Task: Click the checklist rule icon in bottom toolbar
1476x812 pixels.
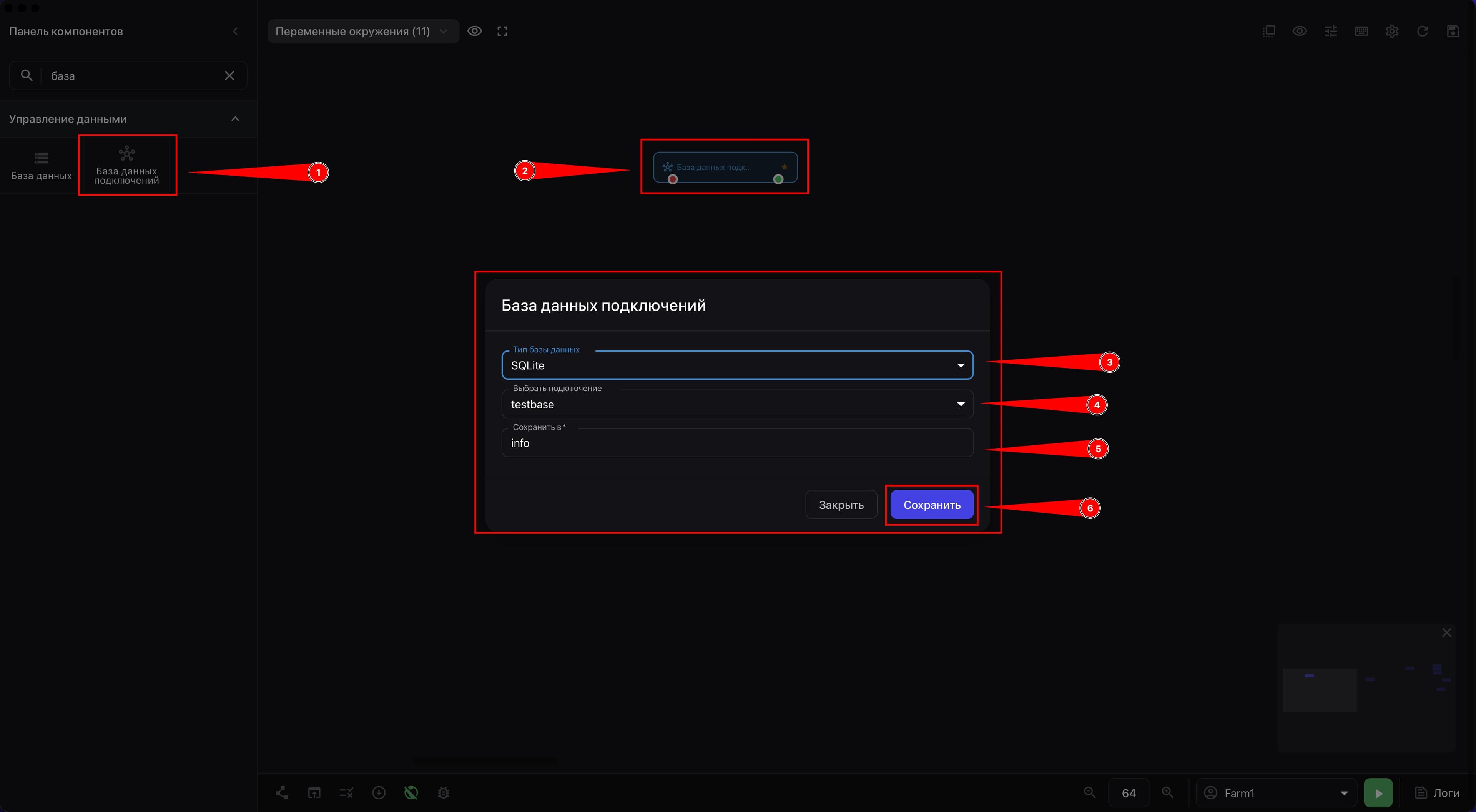Action: [x=346, y=792]
